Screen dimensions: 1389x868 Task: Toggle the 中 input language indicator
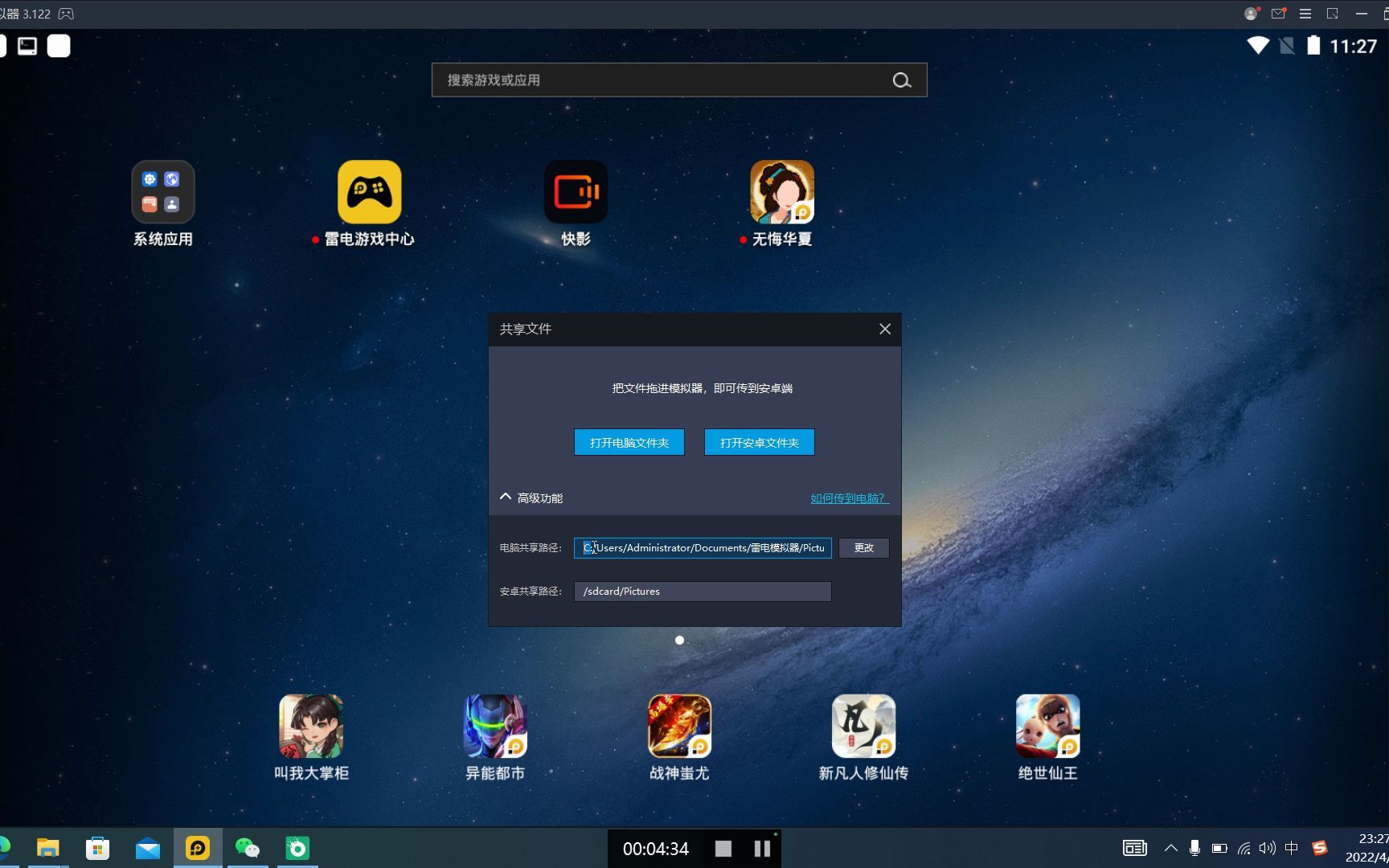1292,848
